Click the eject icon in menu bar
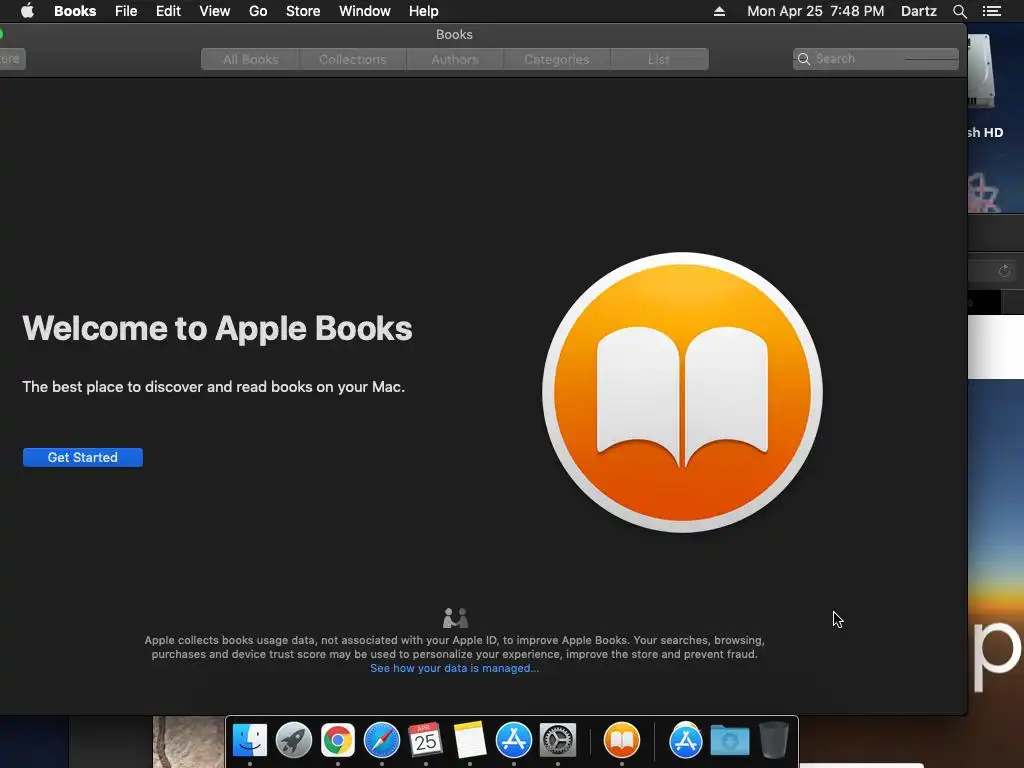 point(719,11)
